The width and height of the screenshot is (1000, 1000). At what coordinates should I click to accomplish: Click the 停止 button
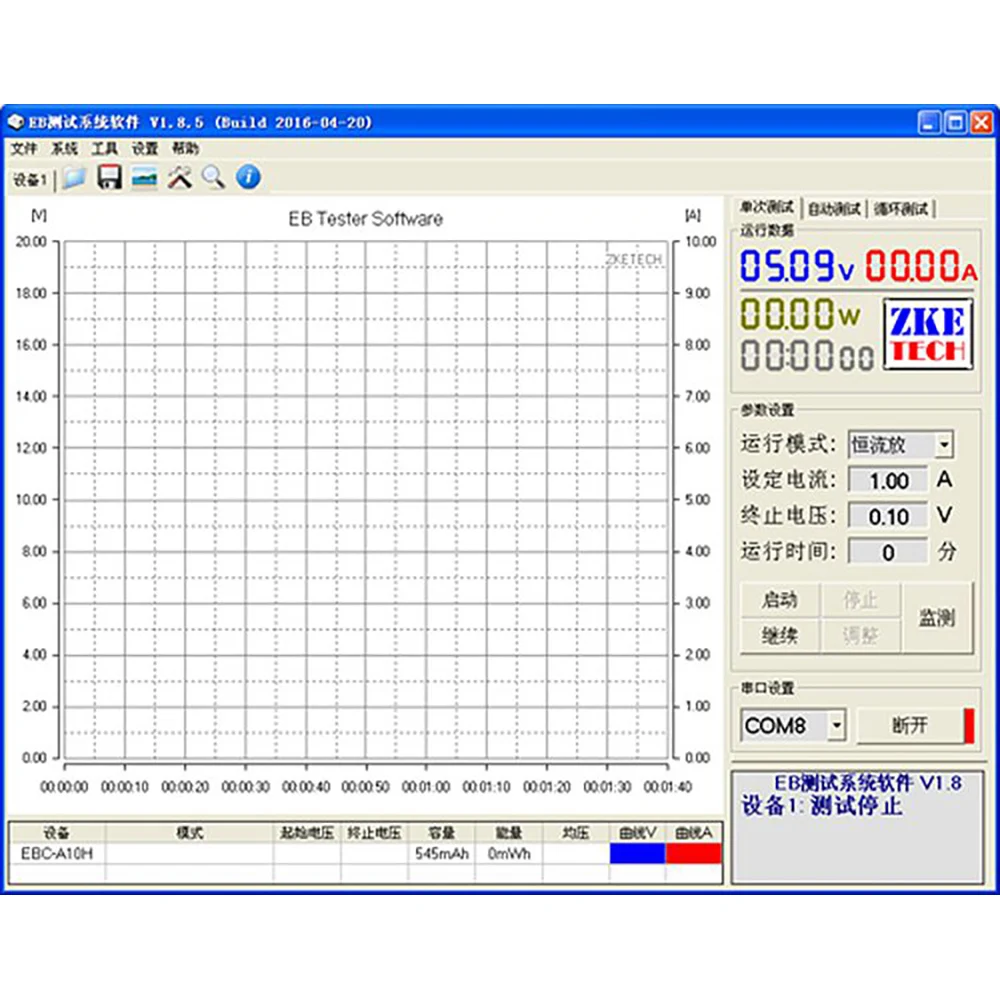click(x=860, y=599)
